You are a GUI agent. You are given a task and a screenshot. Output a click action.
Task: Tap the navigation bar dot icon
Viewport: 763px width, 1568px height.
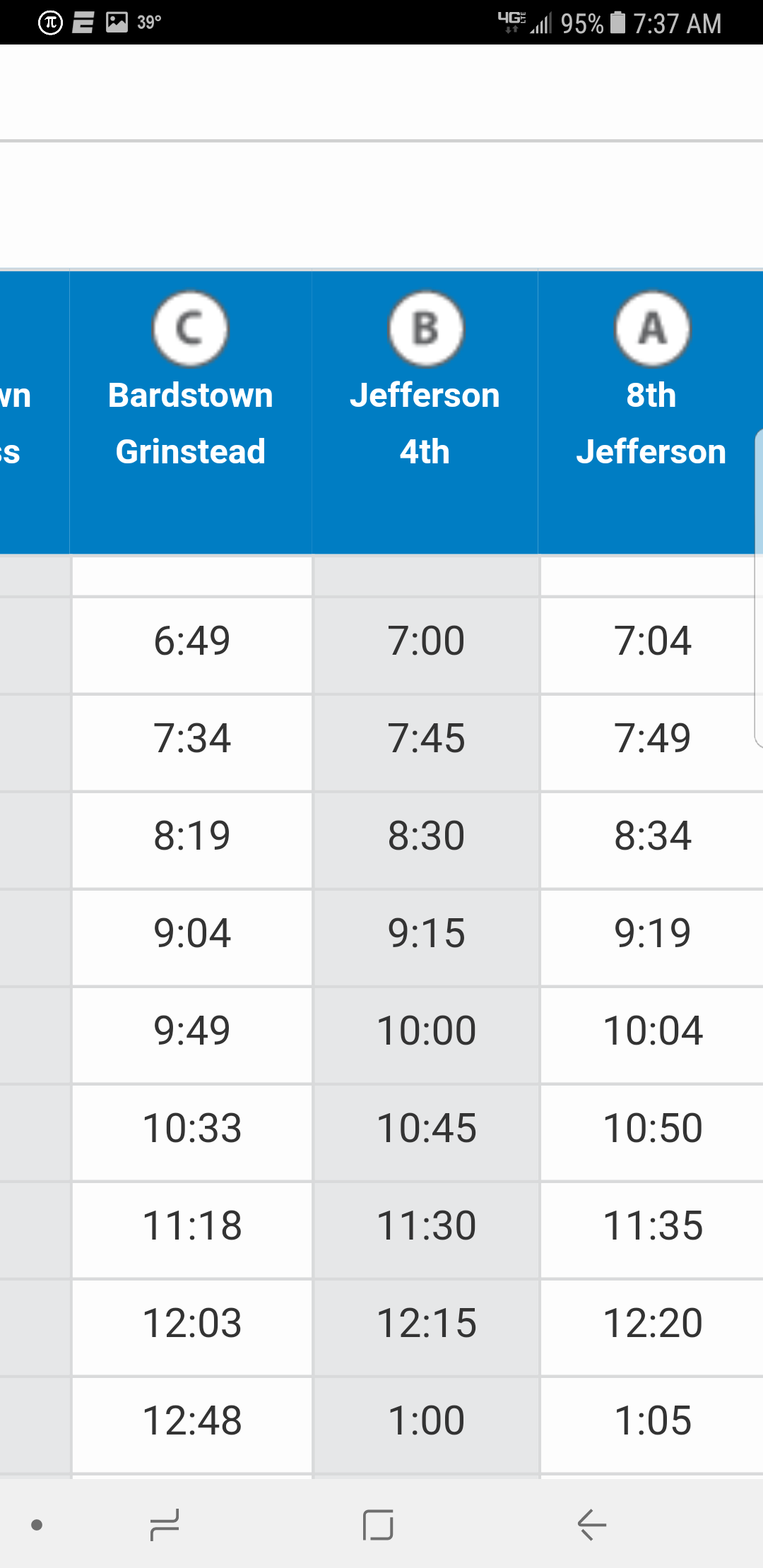(37, 1525)
